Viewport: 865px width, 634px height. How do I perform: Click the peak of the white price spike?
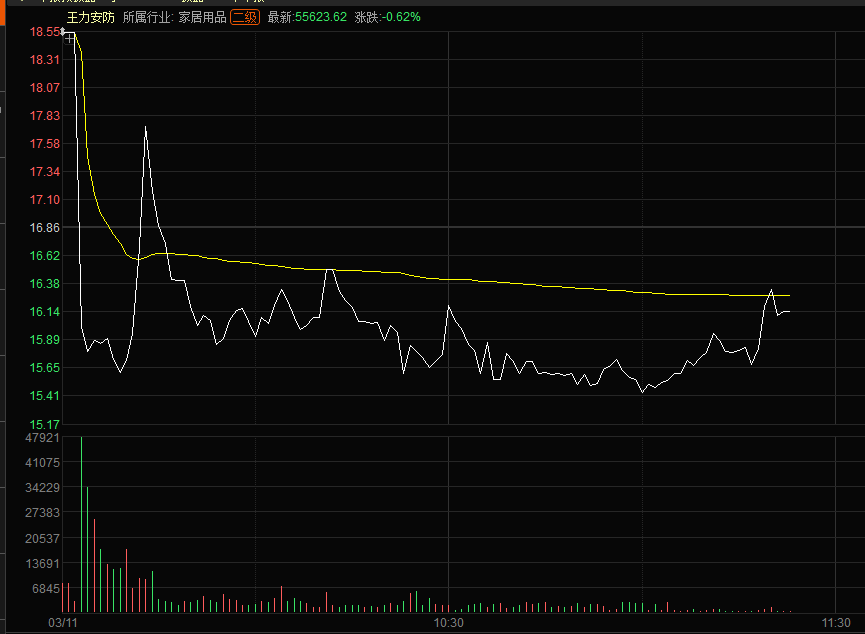[146, 128]
